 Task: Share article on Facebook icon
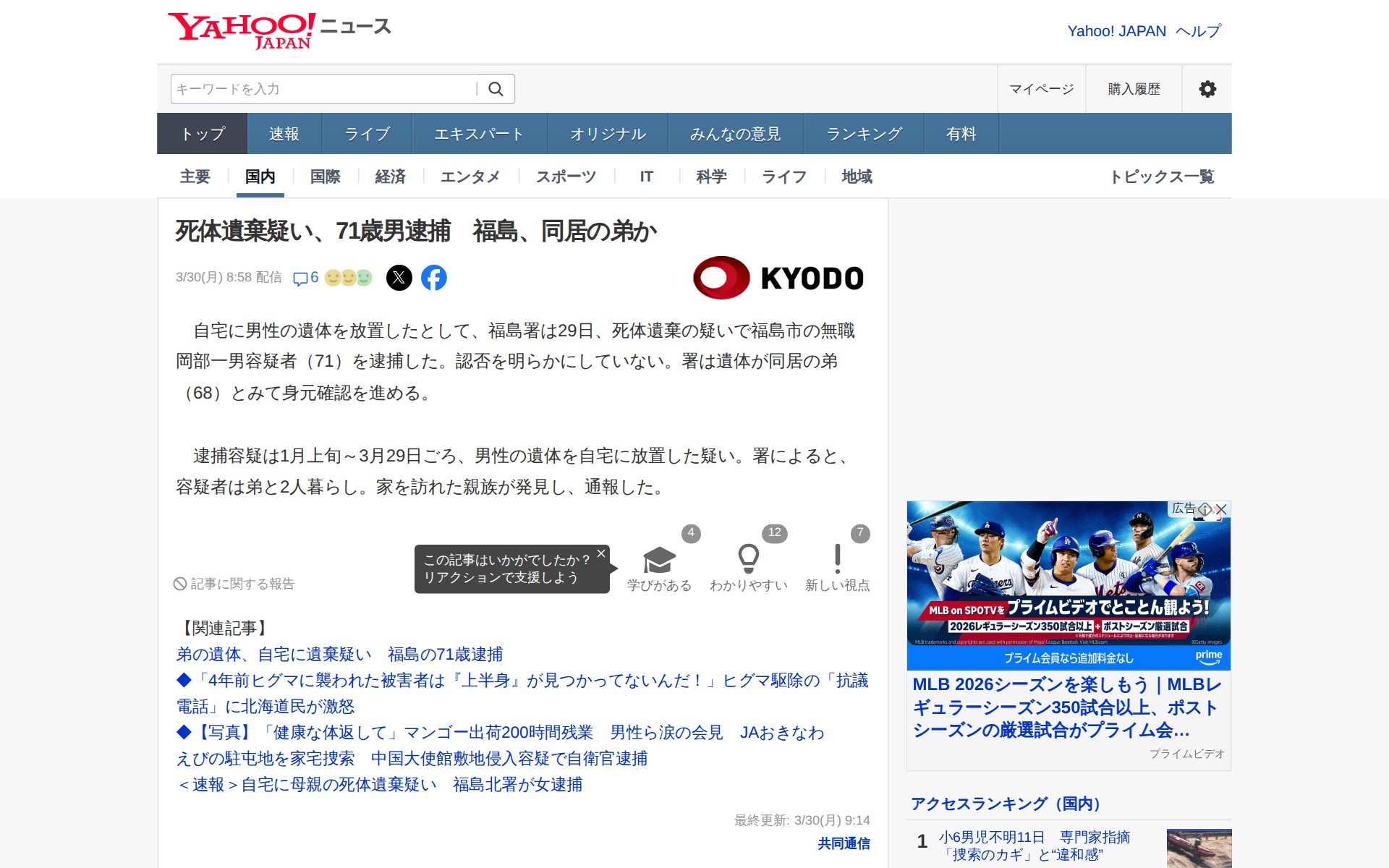433,278
